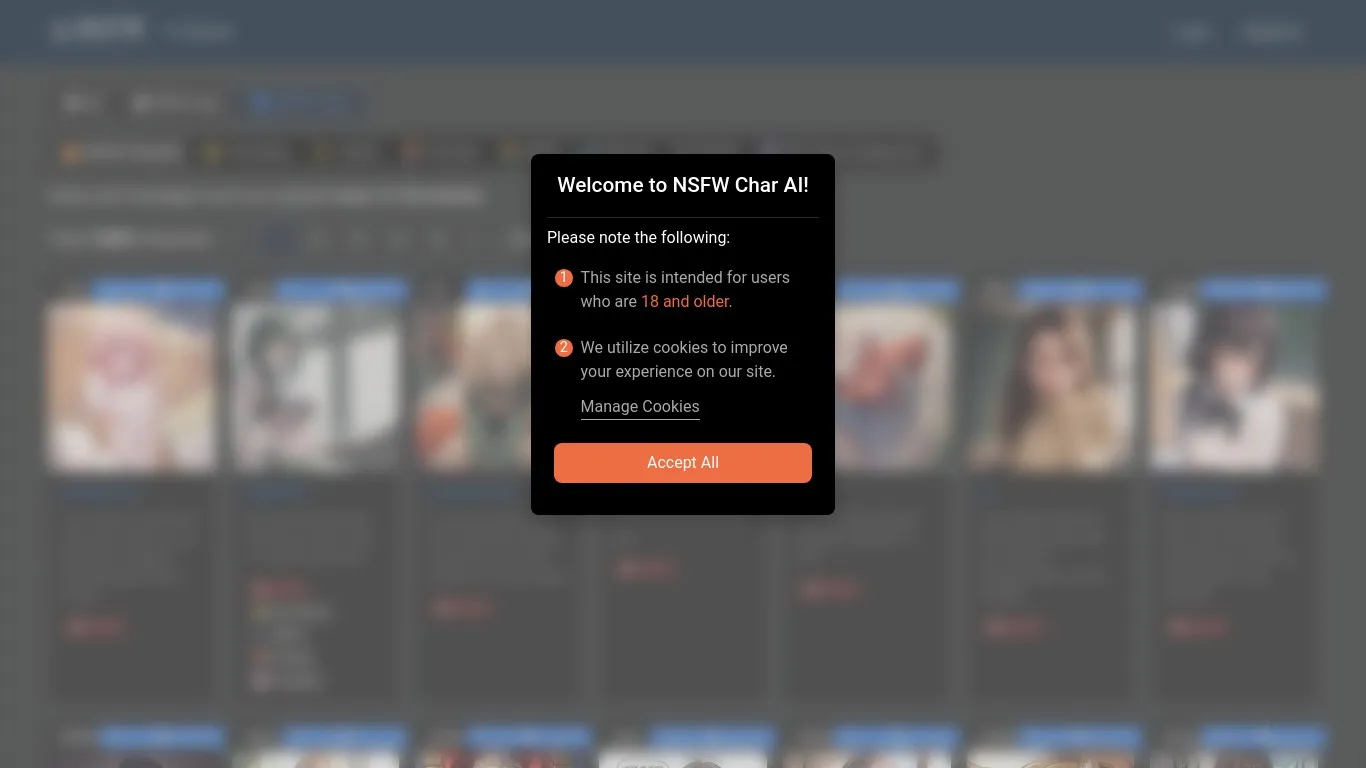
Task: Select the red-icon category chip in the filter row
Action: (x=438, y=152)
